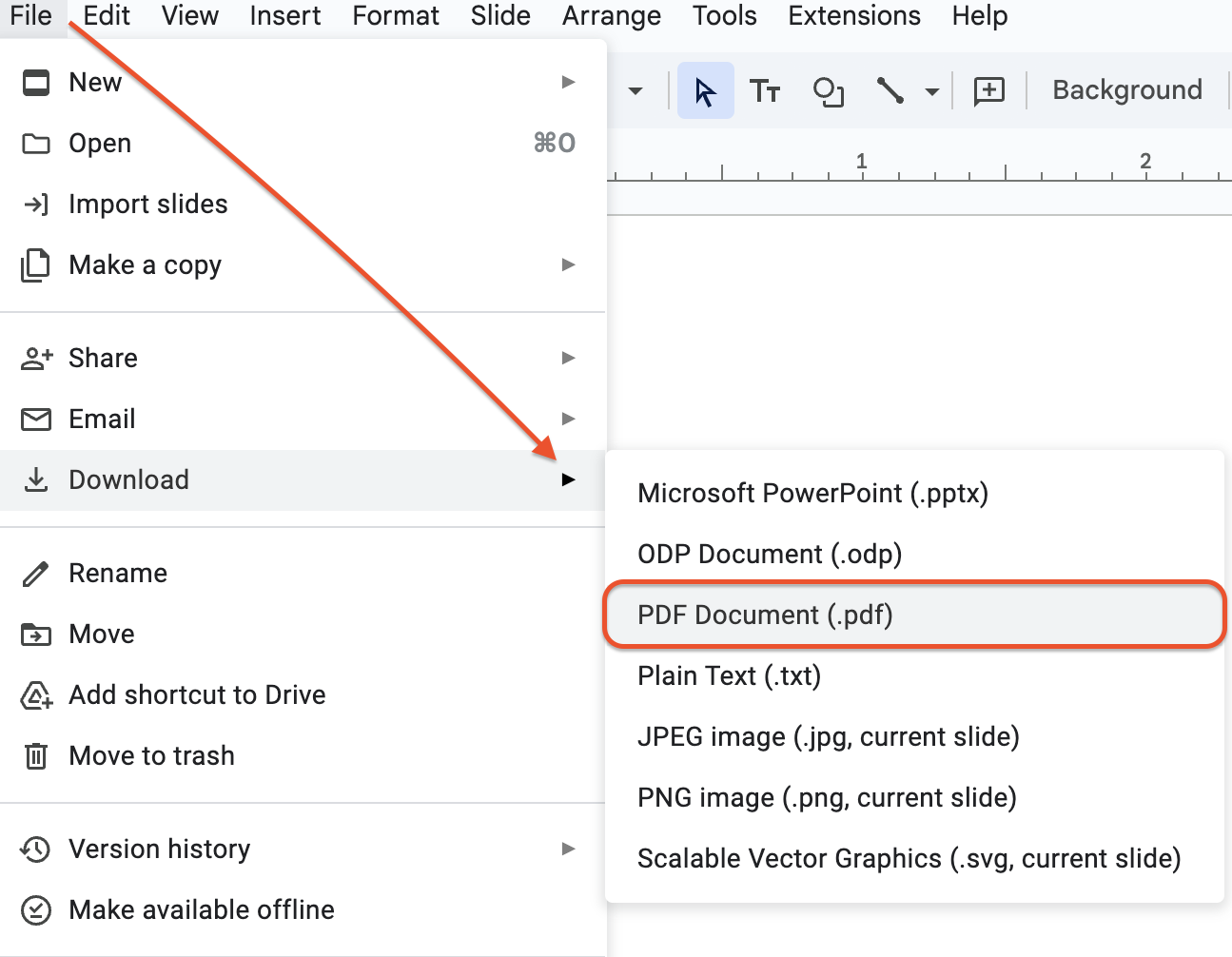Expand the Version history submenu arrow
The height and width of the screenshot is (957, 1232).
568,849
